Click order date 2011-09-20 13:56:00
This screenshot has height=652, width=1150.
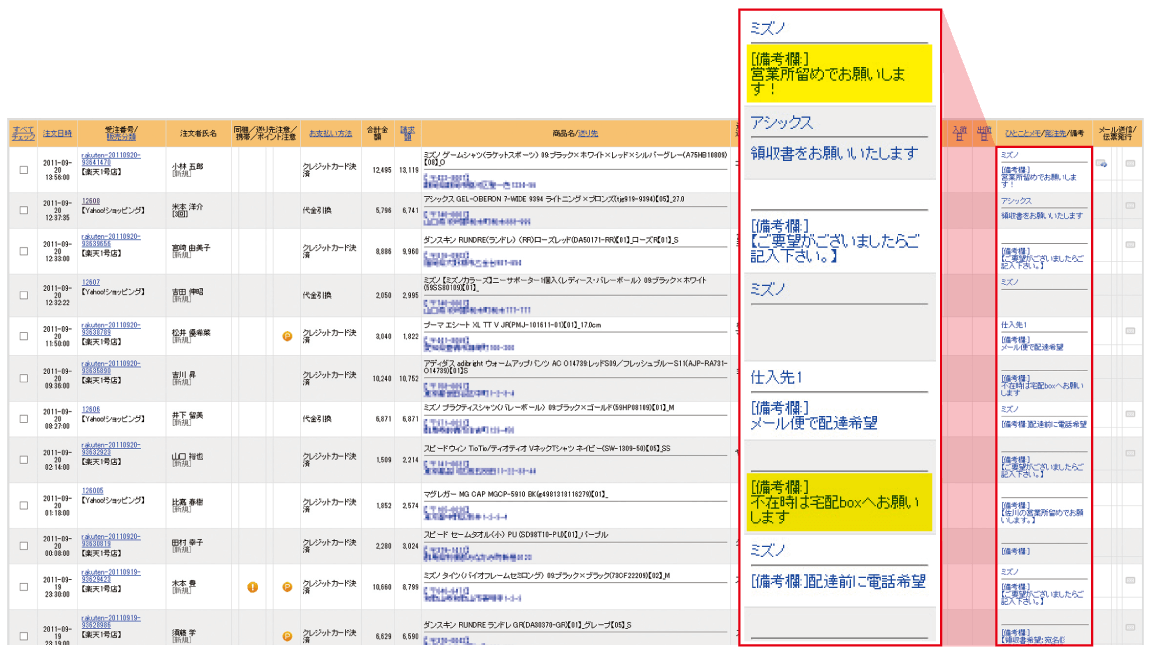tap(56, 170)
